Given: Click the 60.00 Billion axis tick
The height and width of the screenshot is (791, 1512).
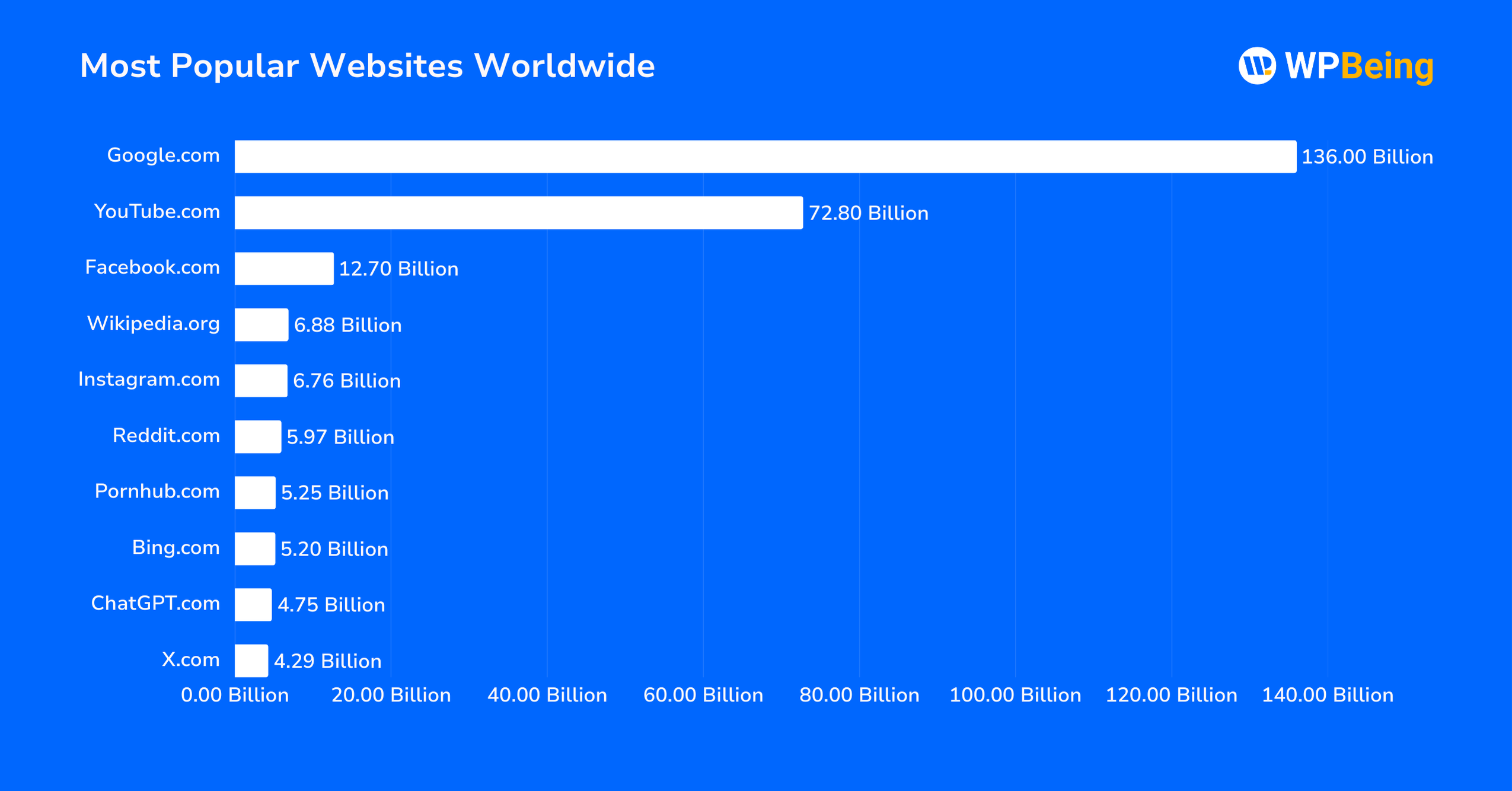Looking at the screenshot, I should (x=703, y=696).
